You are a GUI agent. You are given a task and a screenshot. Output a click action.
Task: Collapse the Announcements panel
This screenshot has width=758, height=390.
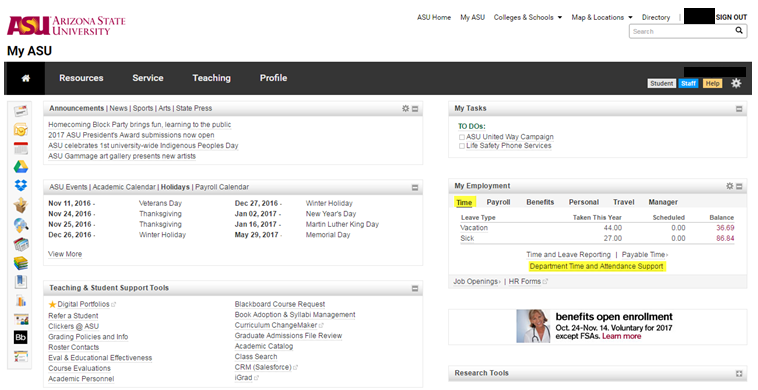click(x=415, y=109)
